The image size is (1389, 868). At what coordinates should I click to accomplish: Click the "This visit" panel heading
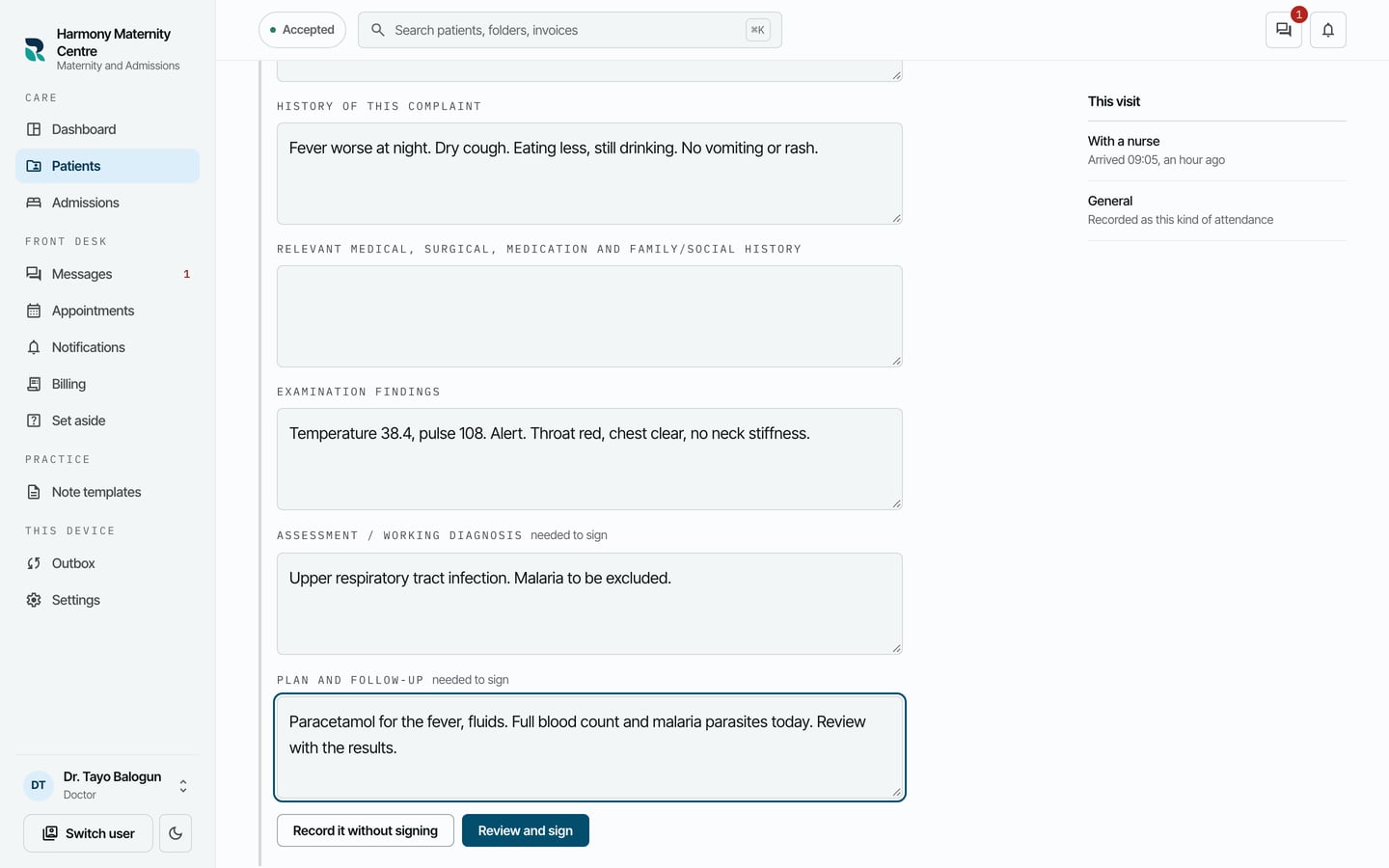1114,101
